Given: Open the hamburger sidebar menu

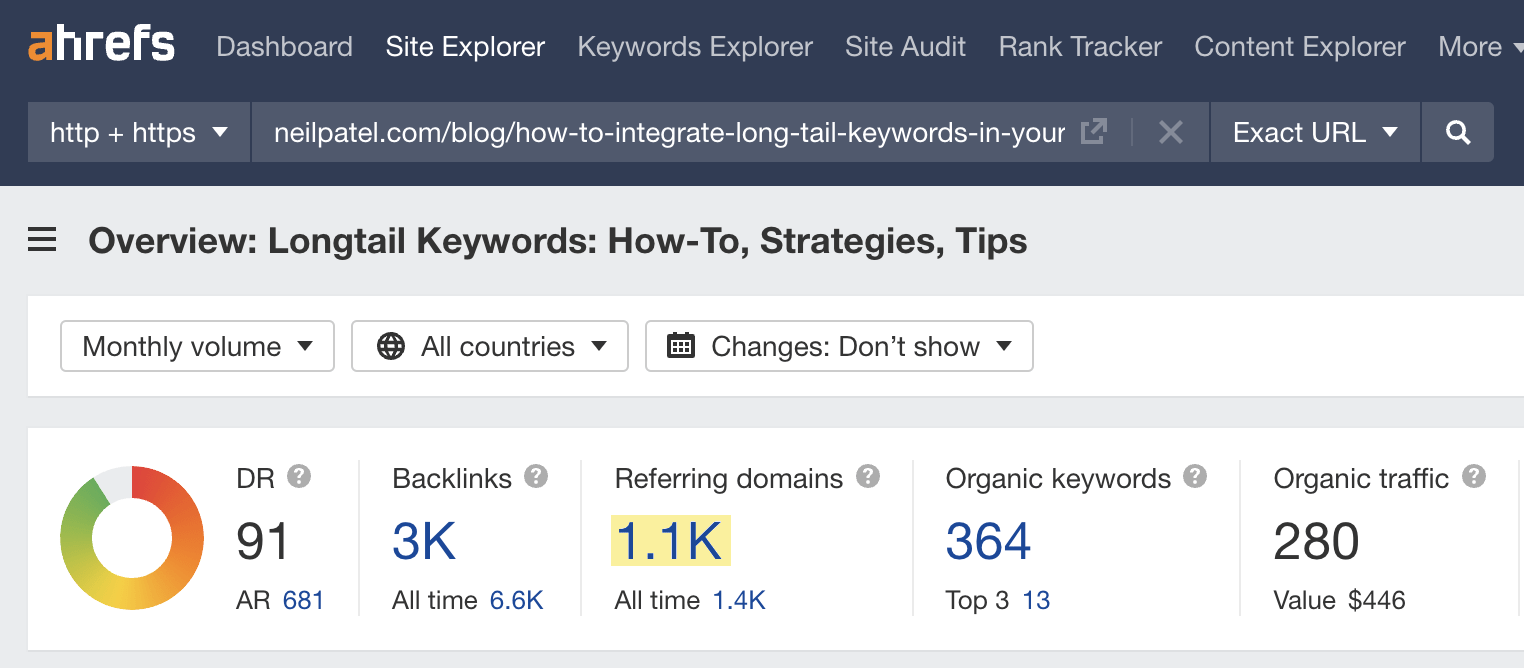Looking at the screenshot, I should (x=42, y=241).
